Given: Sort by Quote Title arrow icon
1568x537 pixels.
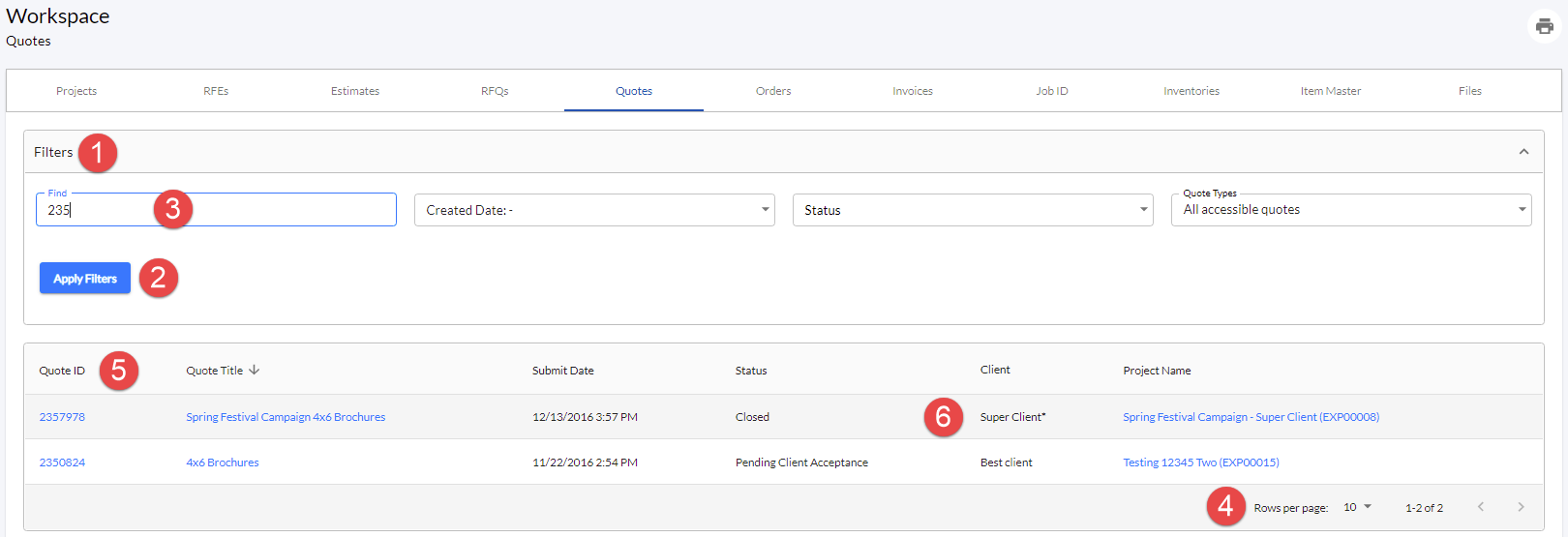Looking at the screenshot, I should click(255, 370).
